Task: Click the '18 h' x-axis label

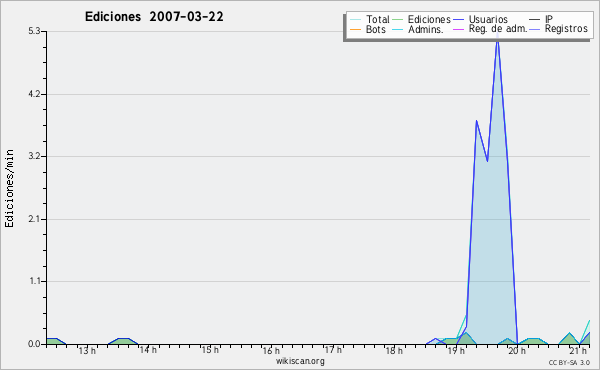Action: coord(394,350)
